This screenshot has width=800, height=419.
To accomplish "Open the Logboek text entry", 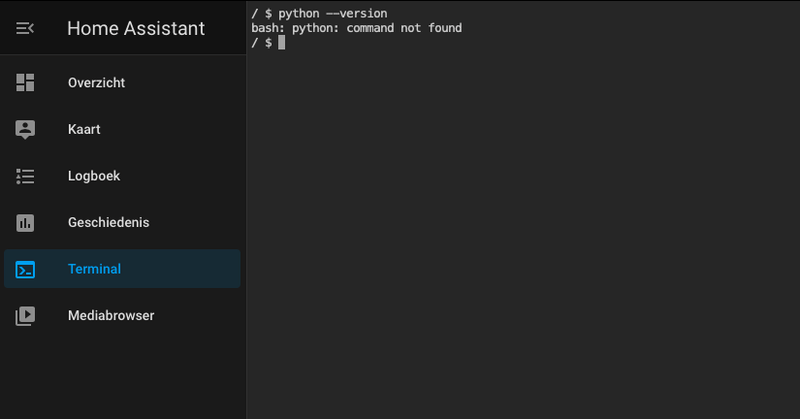I will coord(94,176).
